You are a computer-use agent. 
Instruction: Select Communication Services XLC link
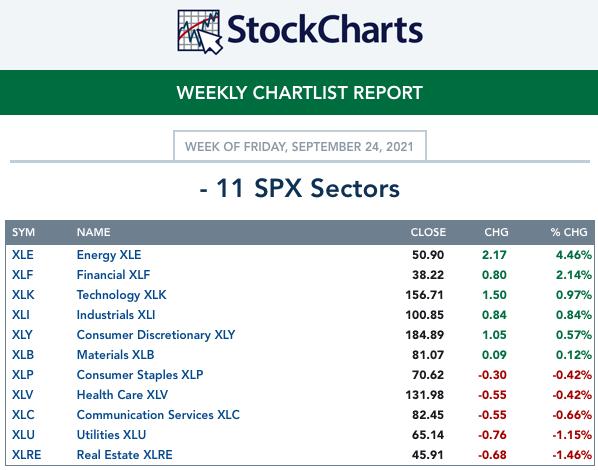(x=158, y=415)
